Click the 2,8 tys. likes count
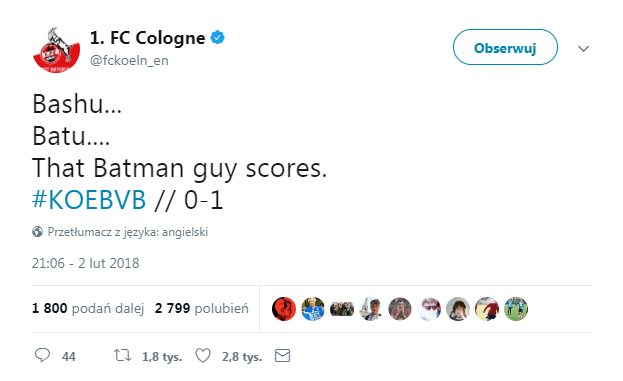The height and width of the screenshot is (381, 623). click(242, 357)
